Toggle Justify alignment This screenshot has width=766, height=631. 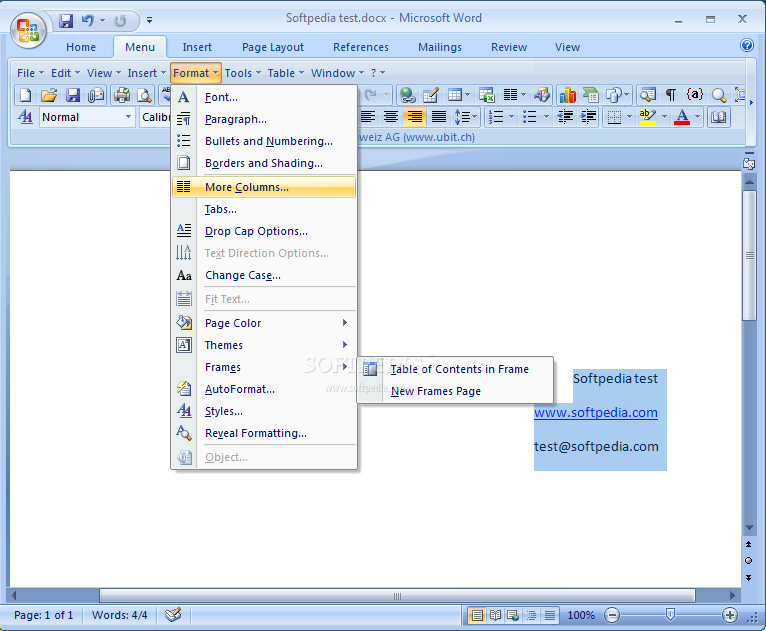[x=439, y=117]
